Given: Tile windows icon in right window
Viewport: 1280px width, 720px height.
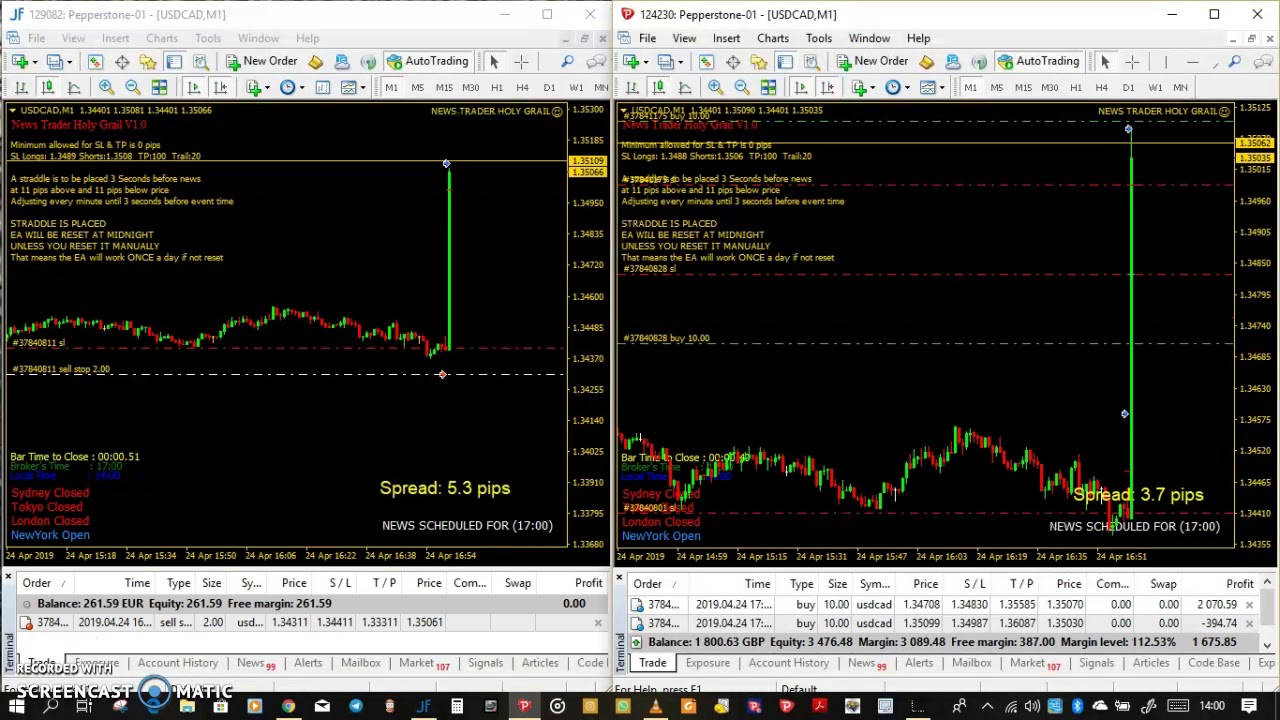Looking at the screenshot, I should tap(768, 88).
